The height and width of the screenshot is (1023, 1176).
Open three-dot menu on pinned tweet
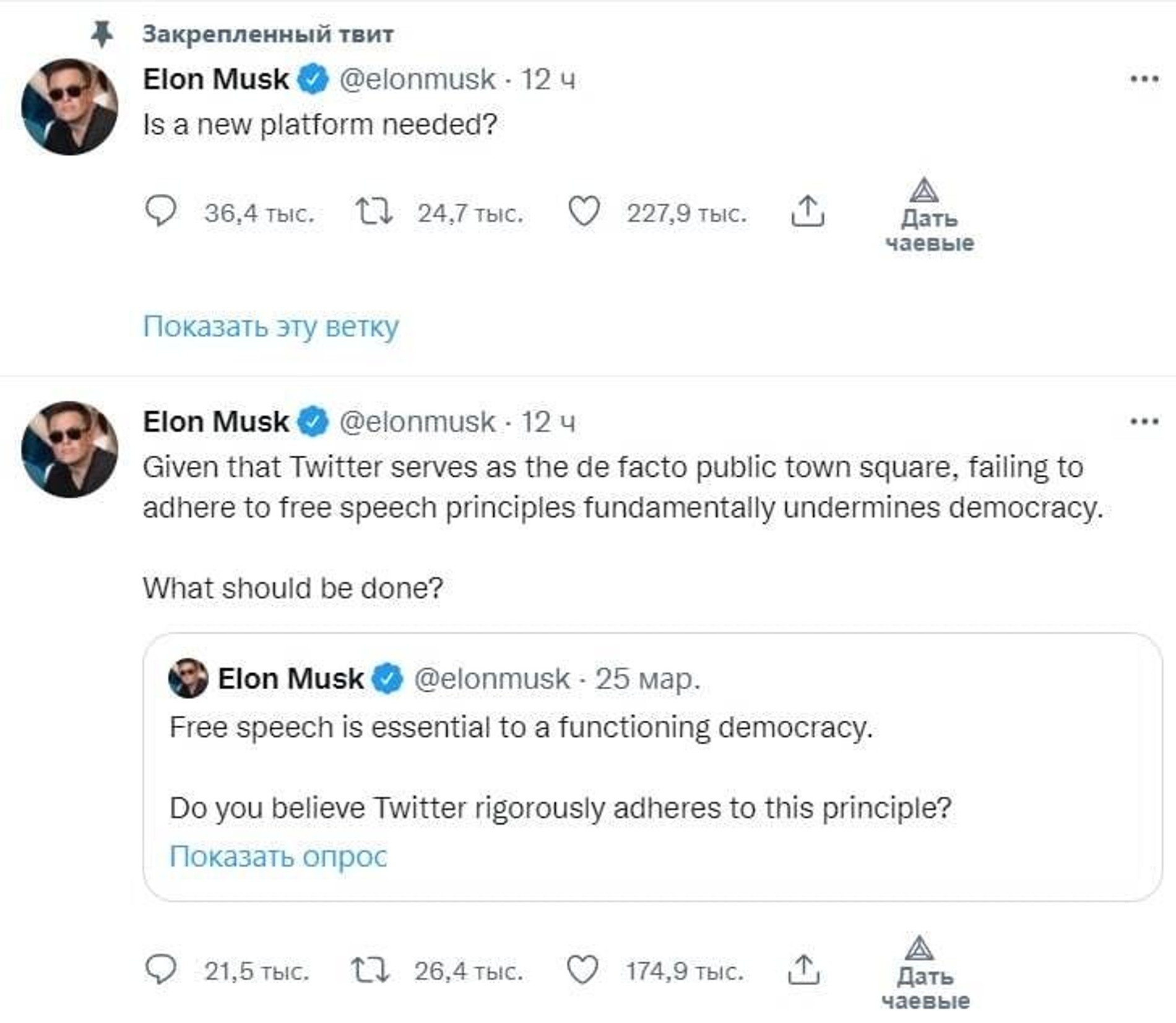click(1144, 79)
